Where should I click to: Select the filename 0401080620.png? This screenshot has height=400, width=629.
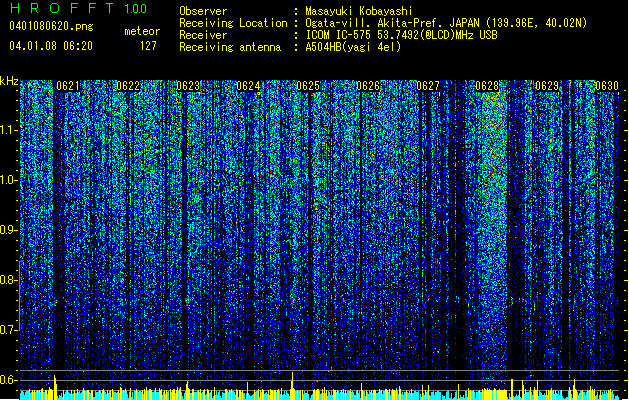tap(51, 26)
